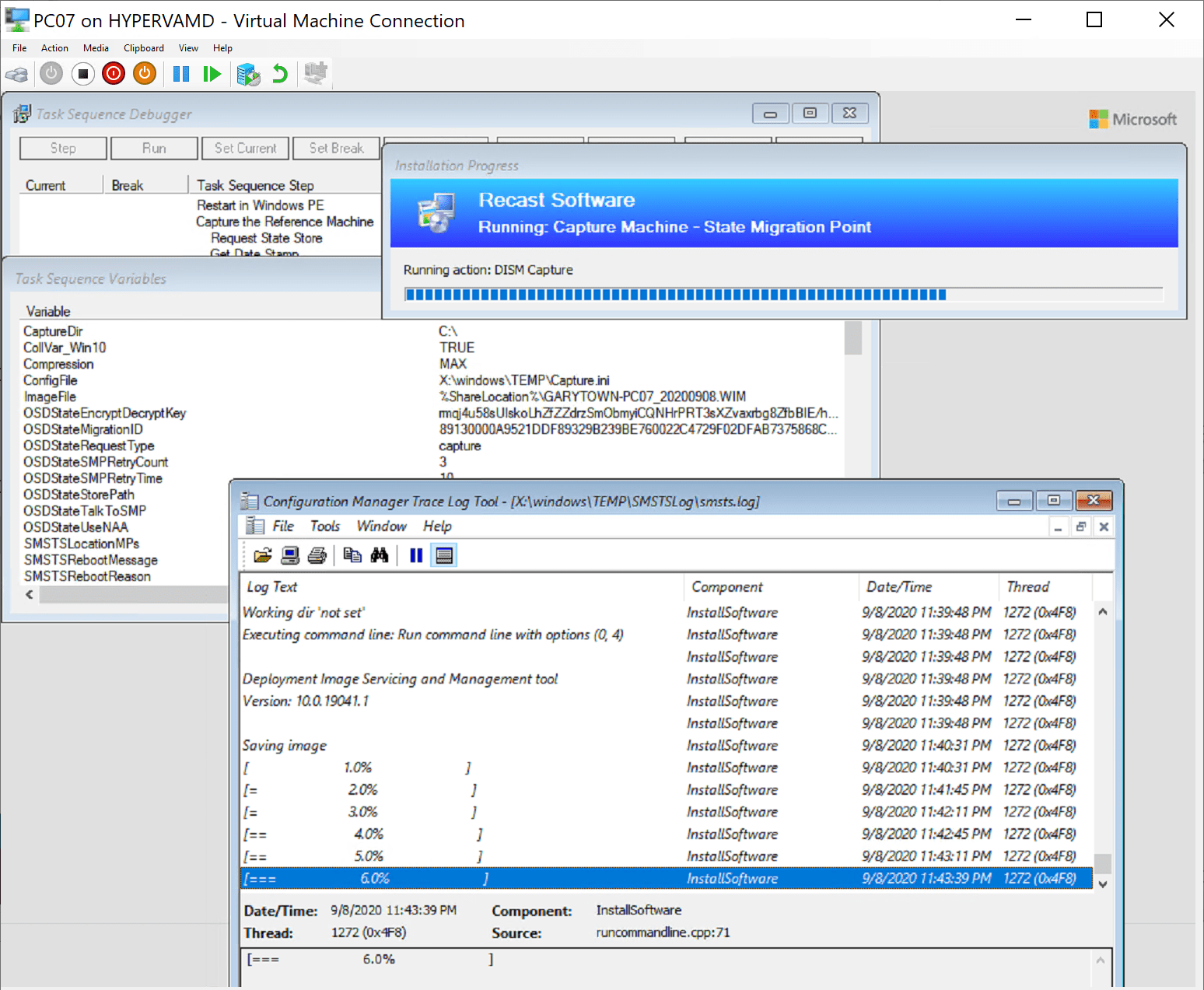Open the Tools menu in Trace Log Tool

click(324, 526)
